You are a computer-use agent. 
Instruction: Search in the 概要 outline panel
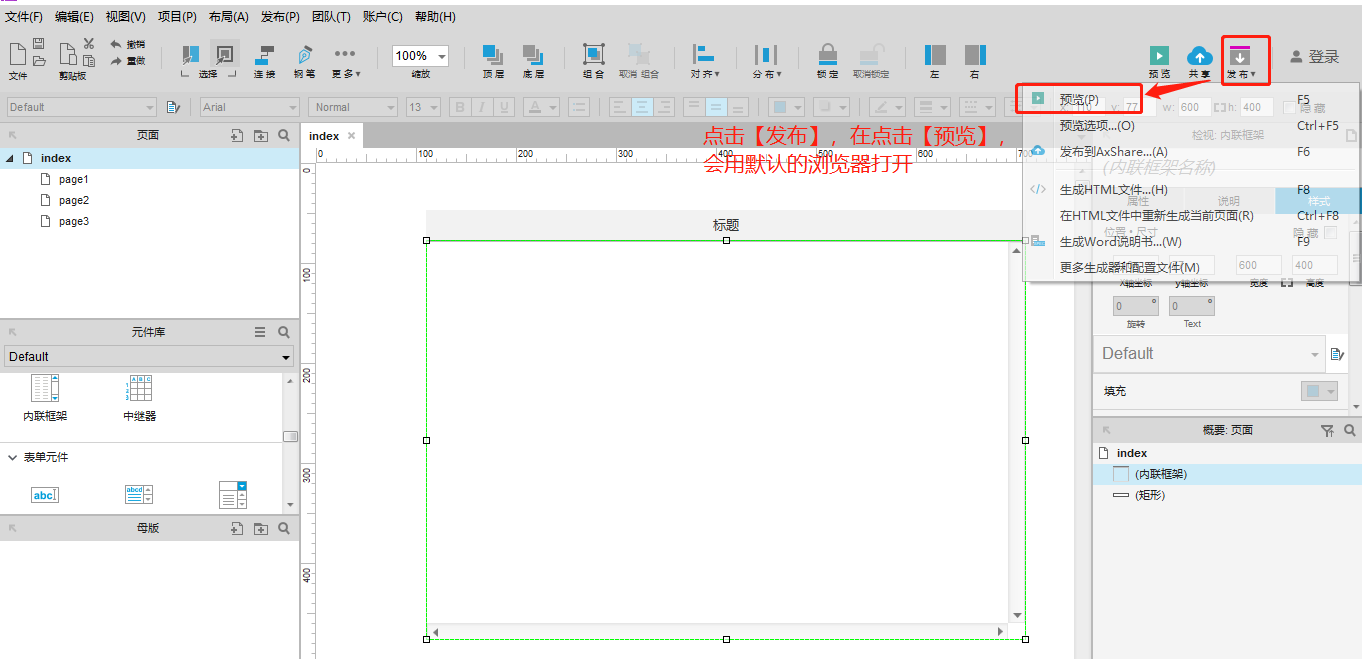[1349, 430]
